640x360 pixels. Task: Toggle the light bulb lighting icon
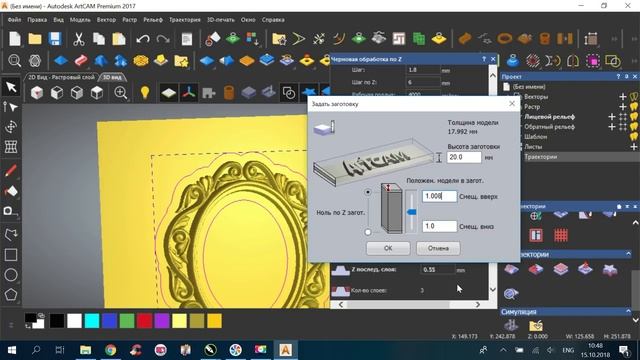[144, 93]
